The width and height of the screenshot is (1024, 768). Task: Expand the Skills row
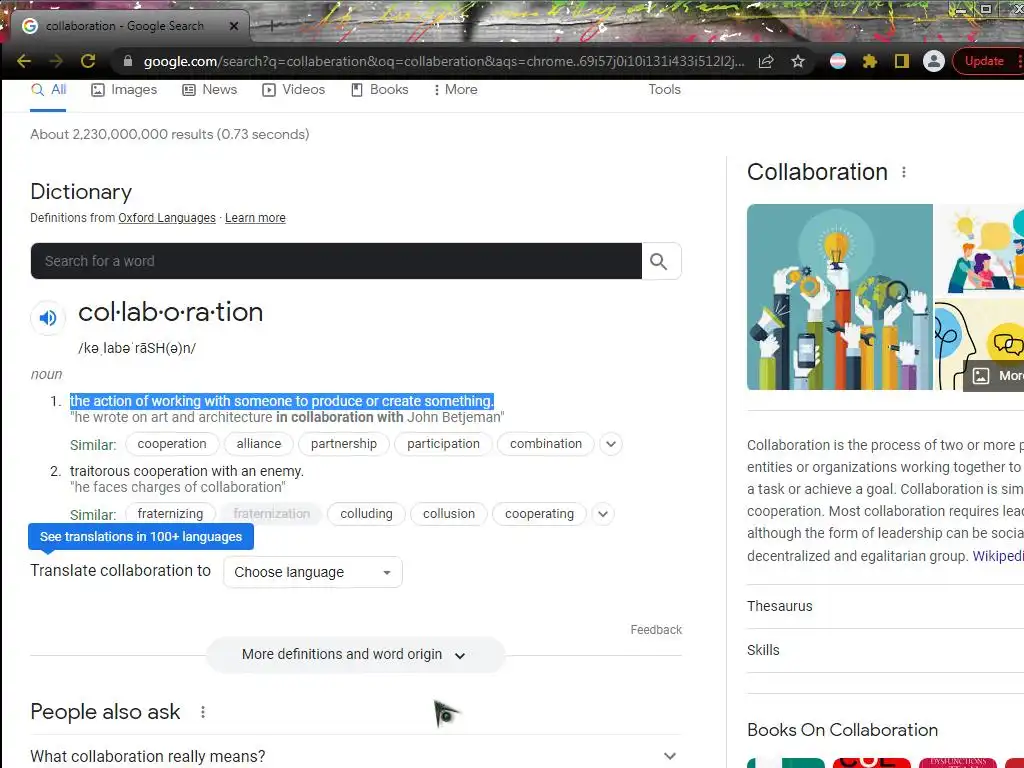[x=886, y=650]
